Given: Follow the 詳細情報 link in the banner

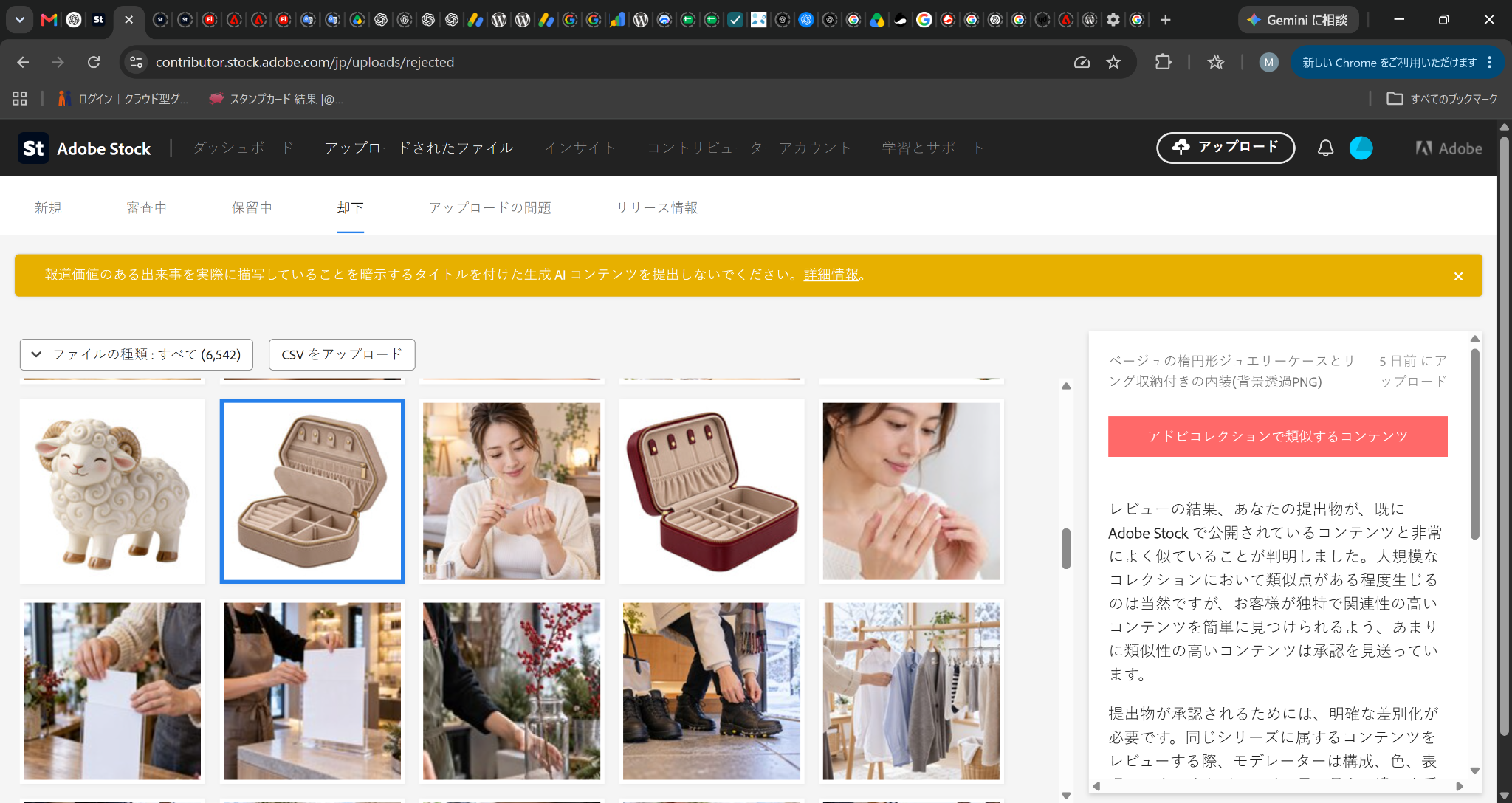Looking at the screenshot, I should pos(831,275).
